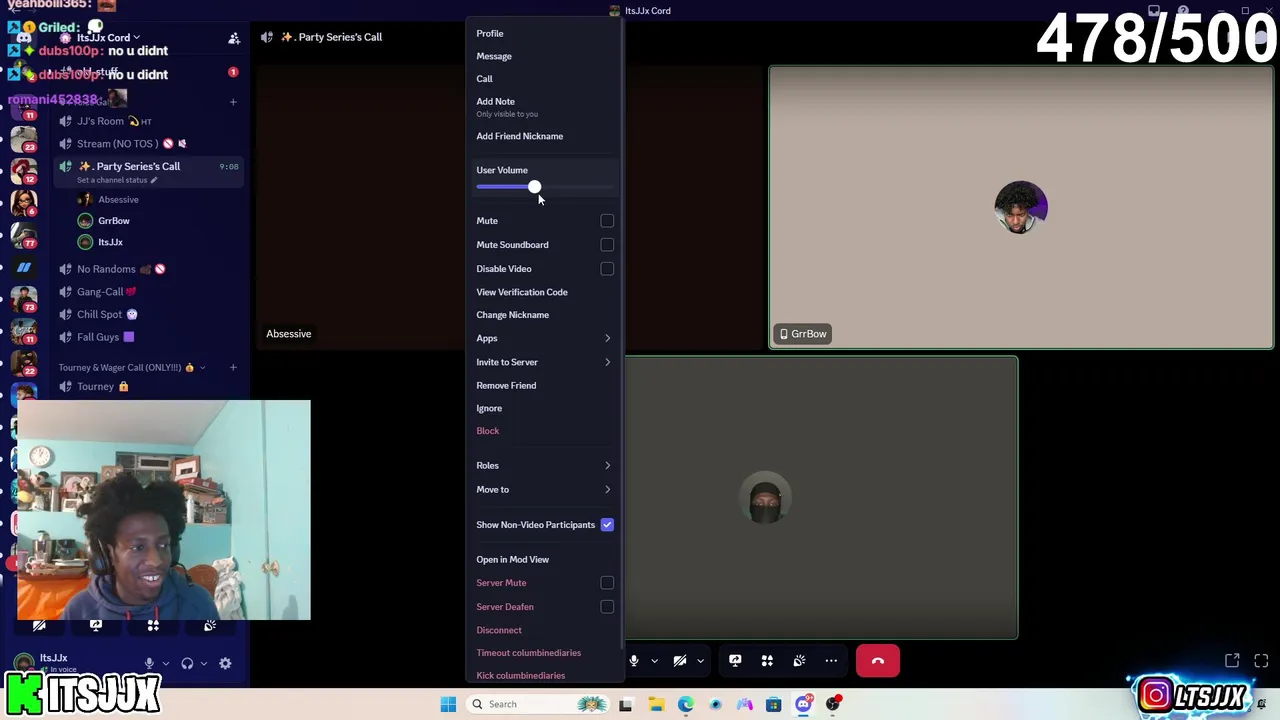Click the User Volume slider handle

pyautogui.click(x=534, y=187)
